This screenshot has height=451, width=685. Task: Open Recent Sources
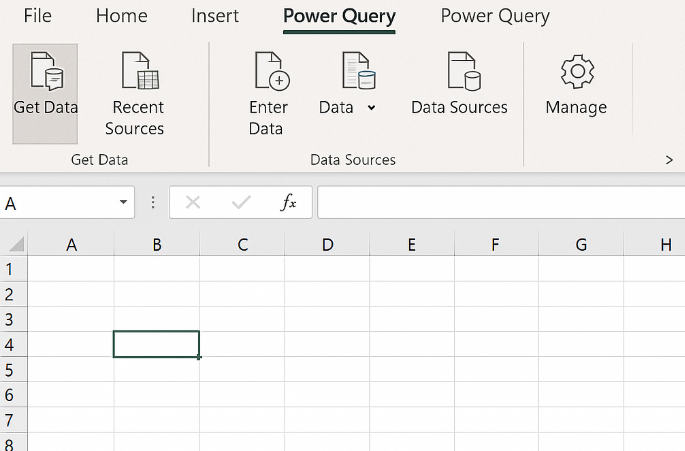[135, 94]
